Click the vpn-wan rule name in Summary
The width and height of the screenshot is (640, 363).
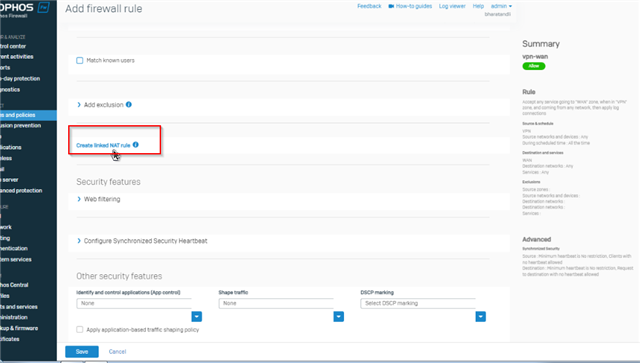tap(535, 57)
